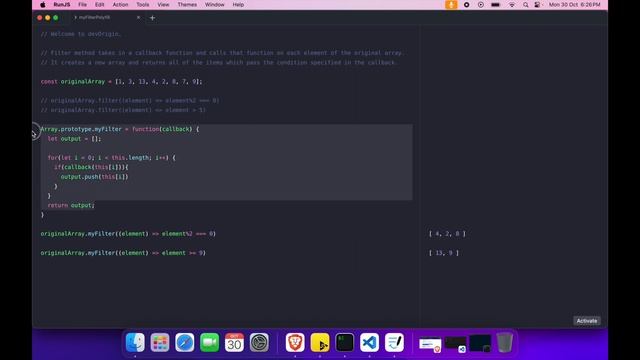
Task: Restore minimized VS Code window from dock
Action: 455,344
